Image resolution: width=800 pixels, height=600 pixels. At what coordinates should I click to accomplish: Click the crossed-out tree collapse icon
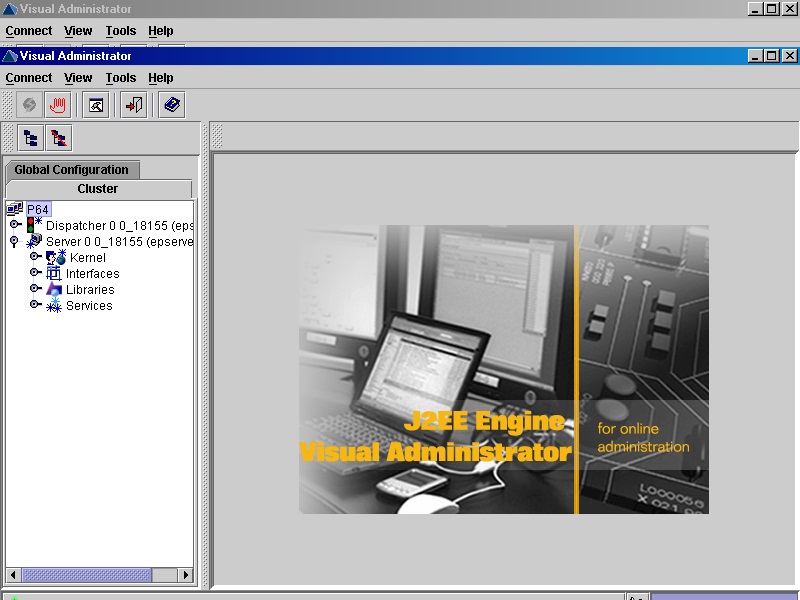point(59,138)
